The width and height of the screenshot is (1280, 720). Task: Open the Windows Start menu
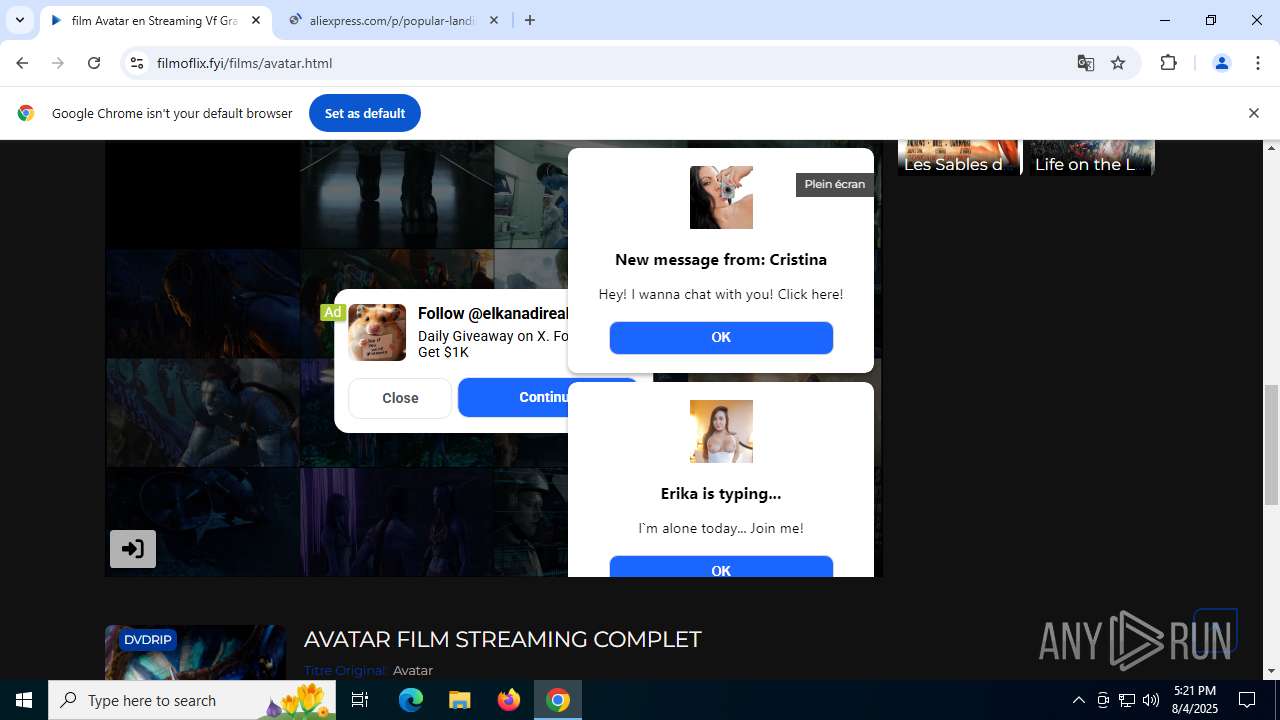(24, 700)
